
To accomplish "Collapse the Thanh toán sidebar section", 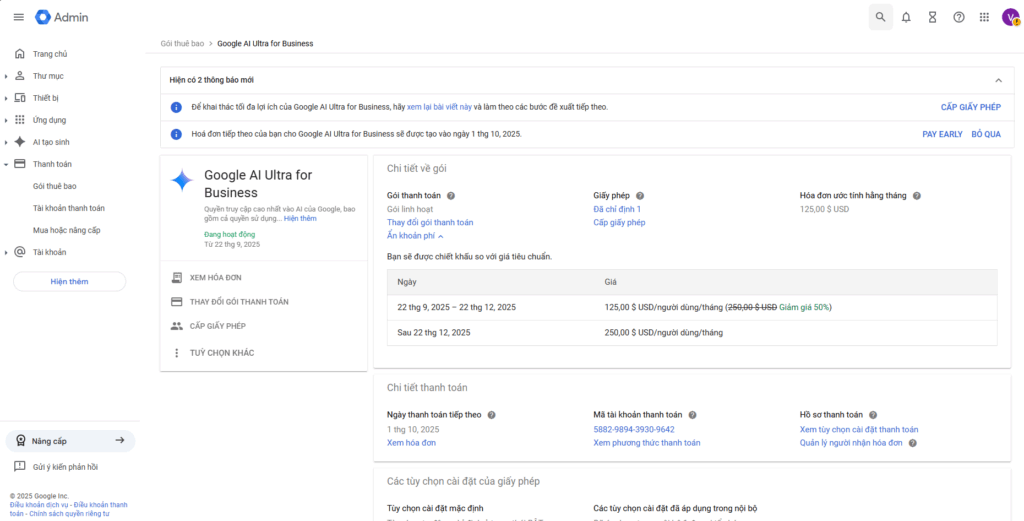I will click(6, 164).
